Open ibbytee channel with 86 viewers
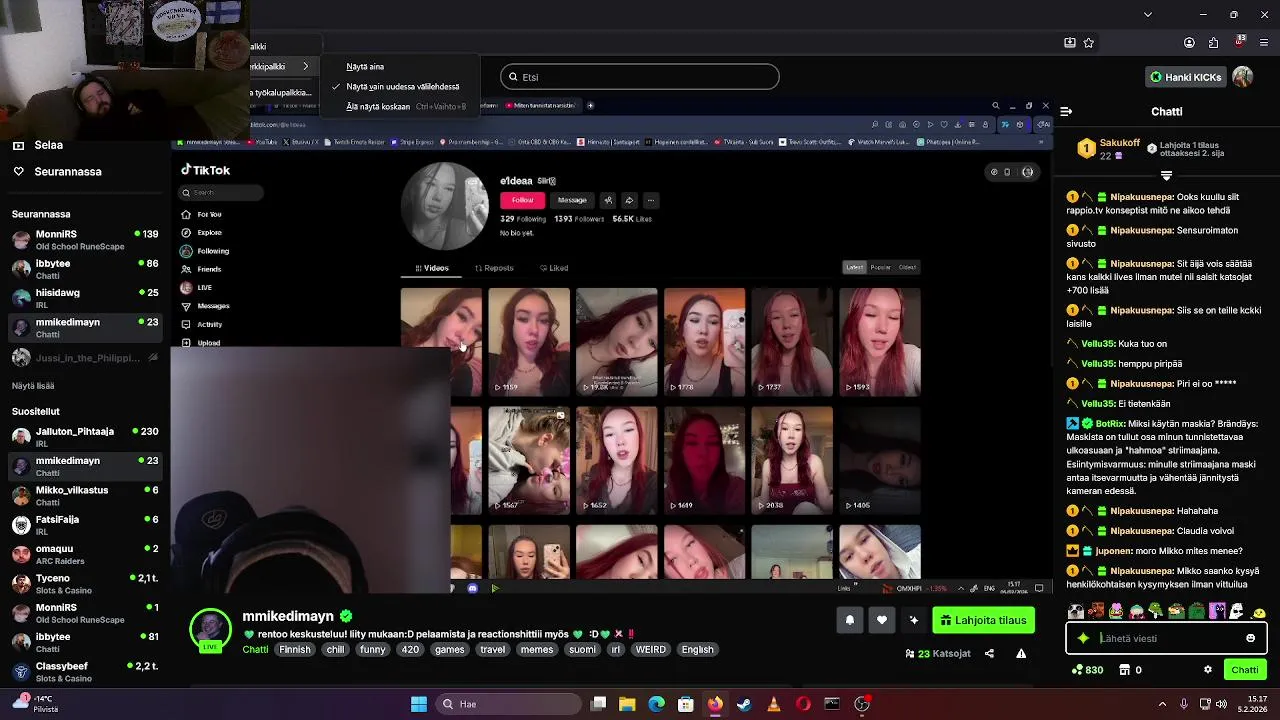Viewport: 1280px width, 720px height. click(x=85, y=269)
